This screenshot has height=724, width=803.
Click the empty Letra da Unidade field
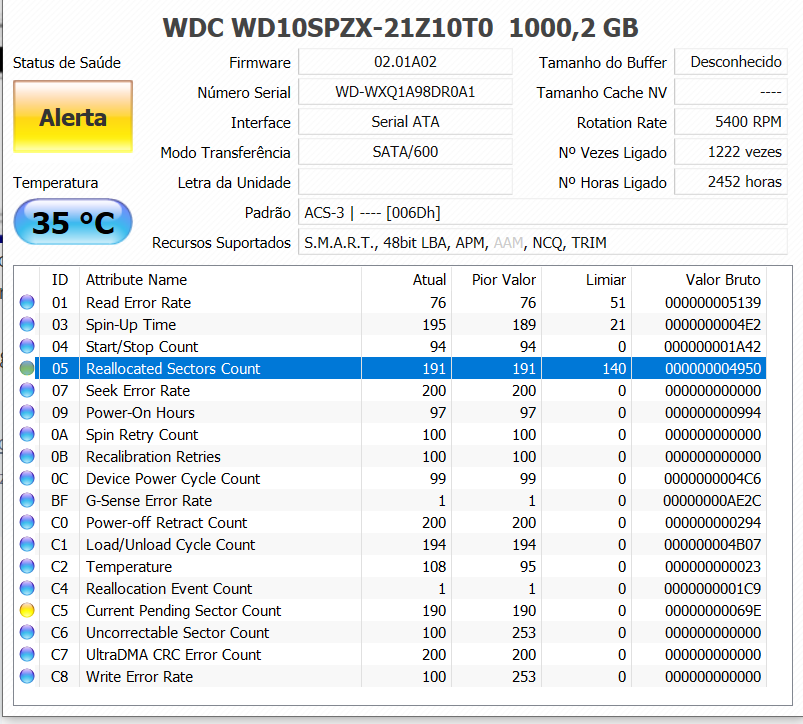[405, 182]
